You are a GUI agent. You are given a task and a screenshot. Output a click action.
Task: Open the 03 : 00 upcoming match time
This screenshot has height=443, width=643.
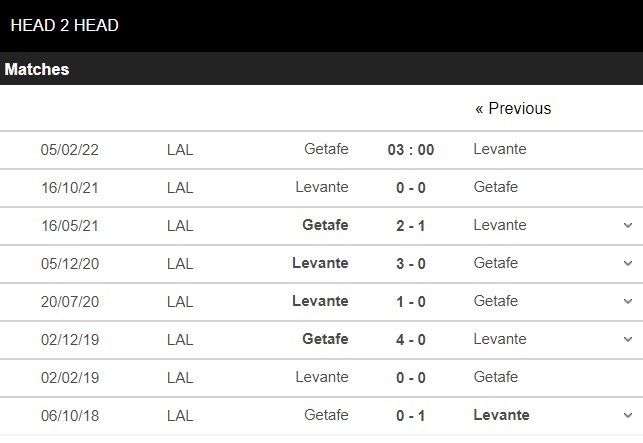coord(410,150)
